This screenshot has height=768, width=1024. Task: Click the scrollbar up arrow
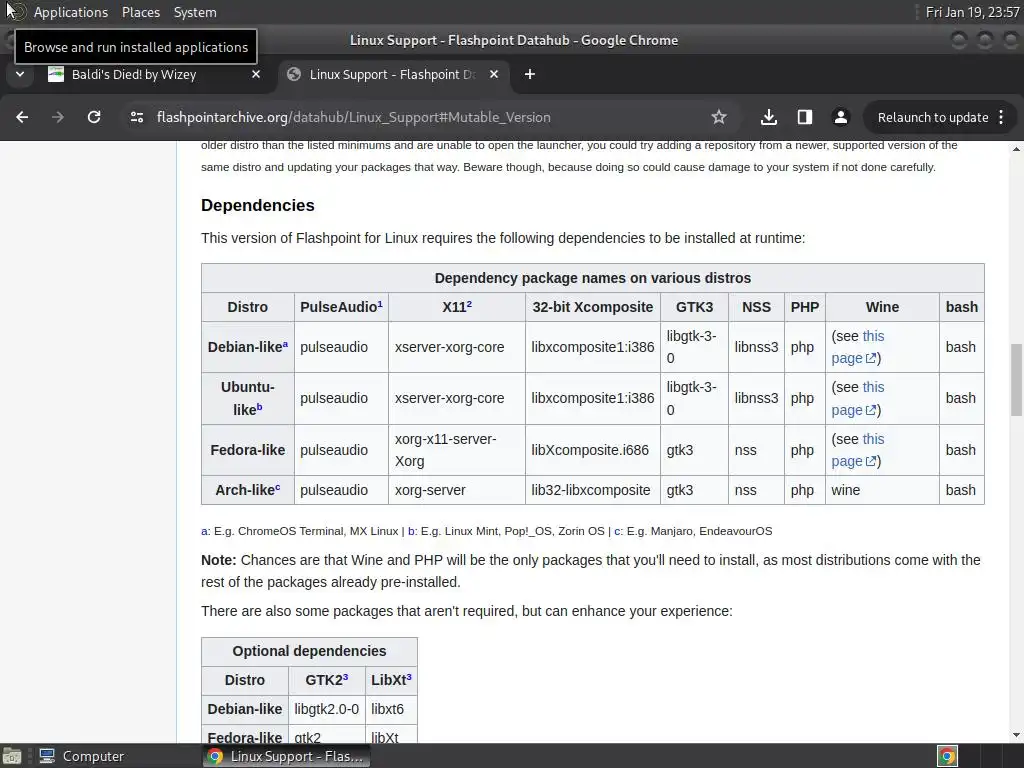coord(1016,149)
